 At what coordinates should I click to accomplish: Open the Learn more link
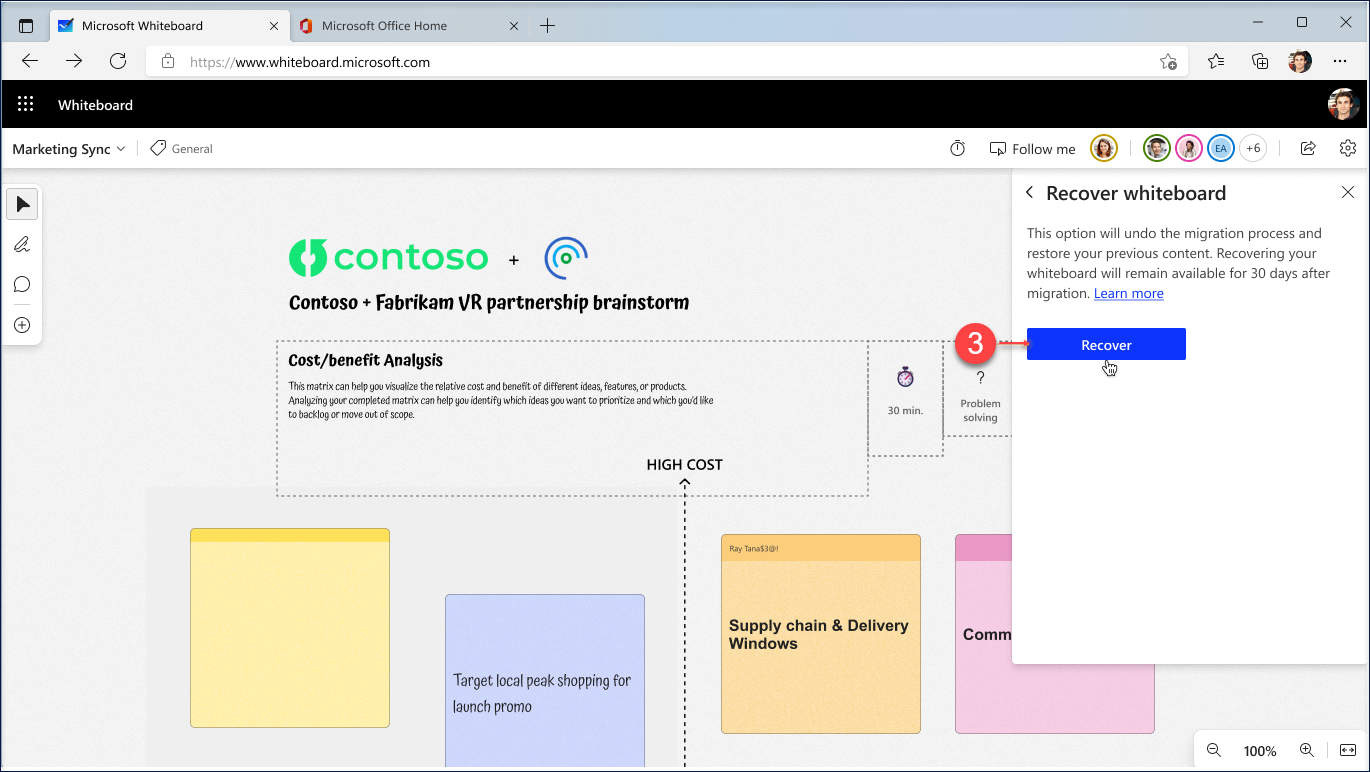[x=1128, y=294]
